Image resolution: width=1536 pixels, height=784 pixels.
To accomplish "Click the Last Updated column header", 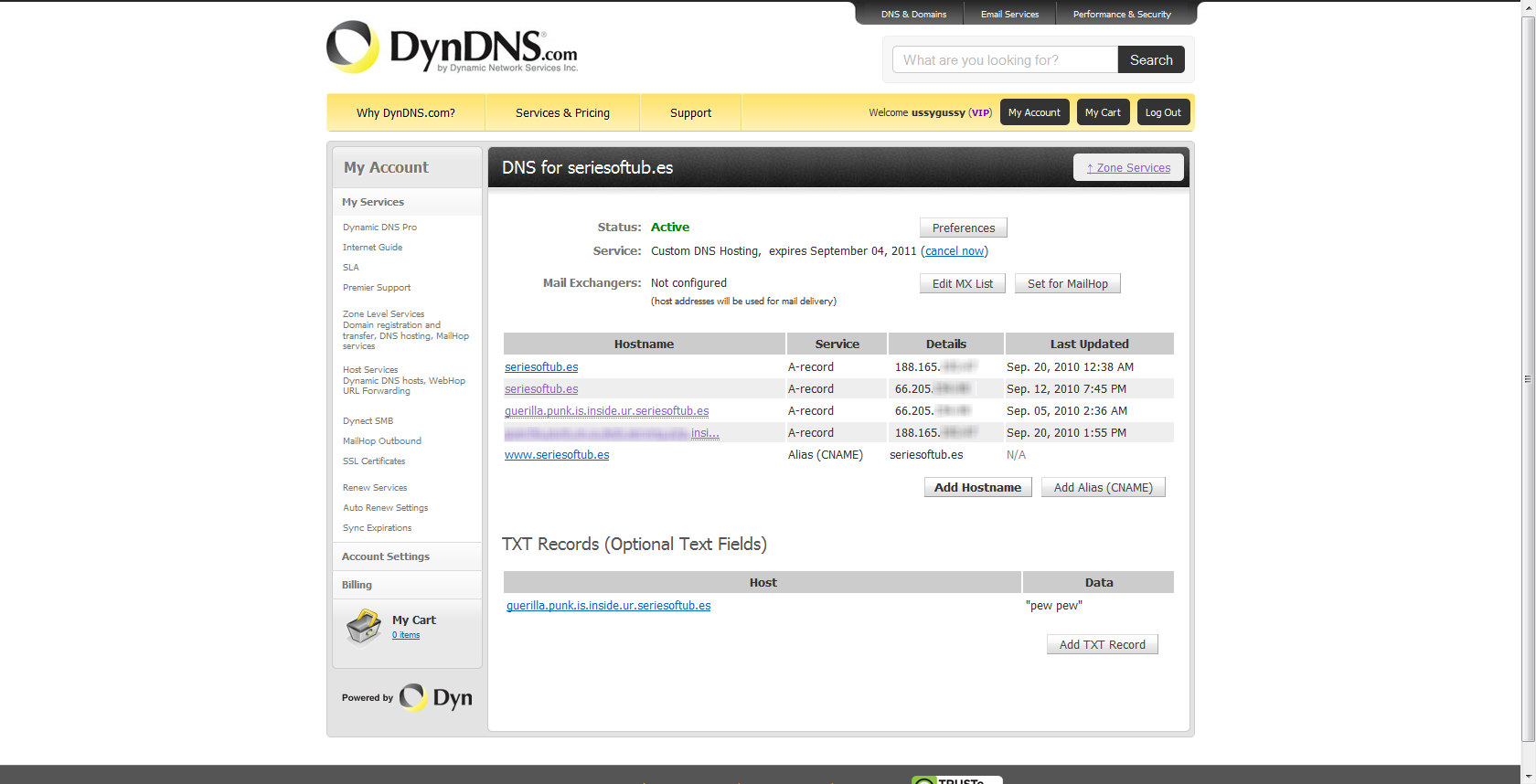I will coord(1089,344).
